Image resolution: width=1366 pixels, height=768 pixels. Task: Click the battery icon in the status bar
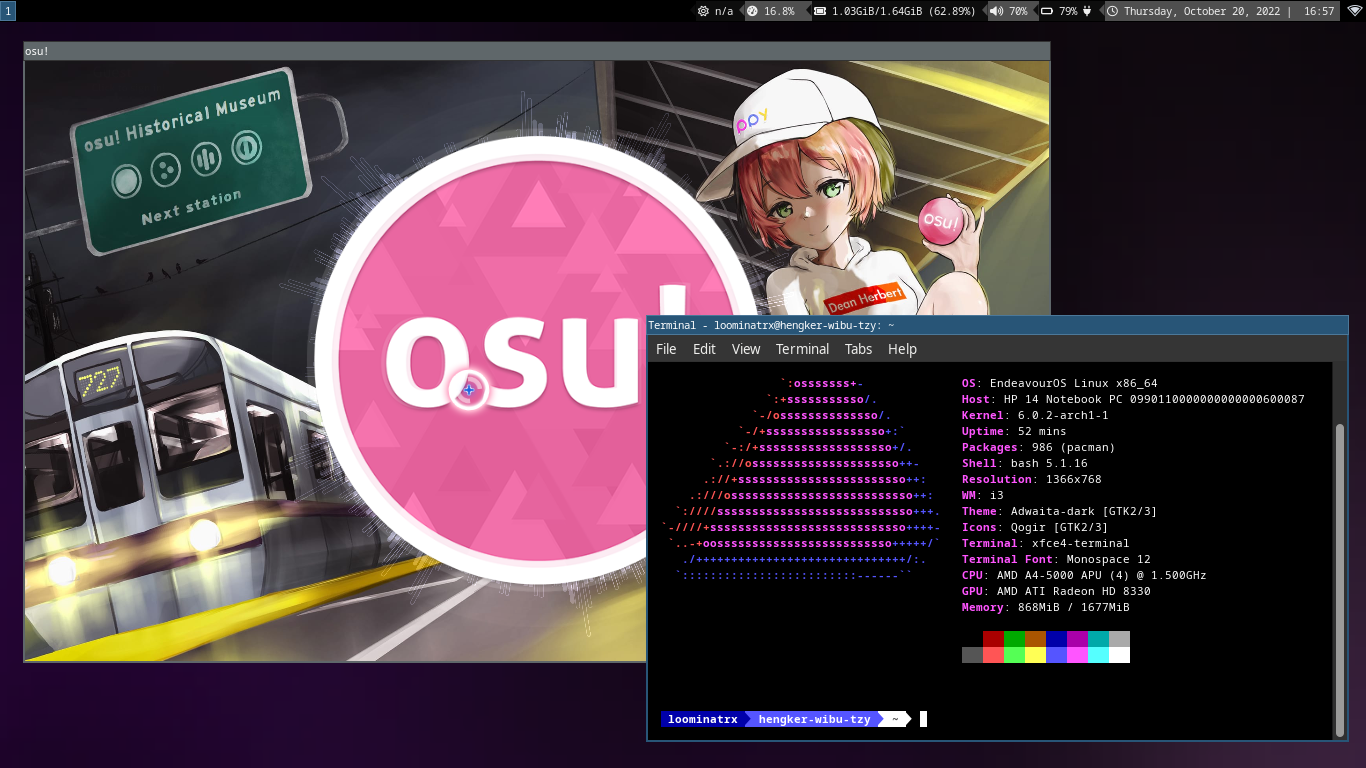coord(1047,11)
